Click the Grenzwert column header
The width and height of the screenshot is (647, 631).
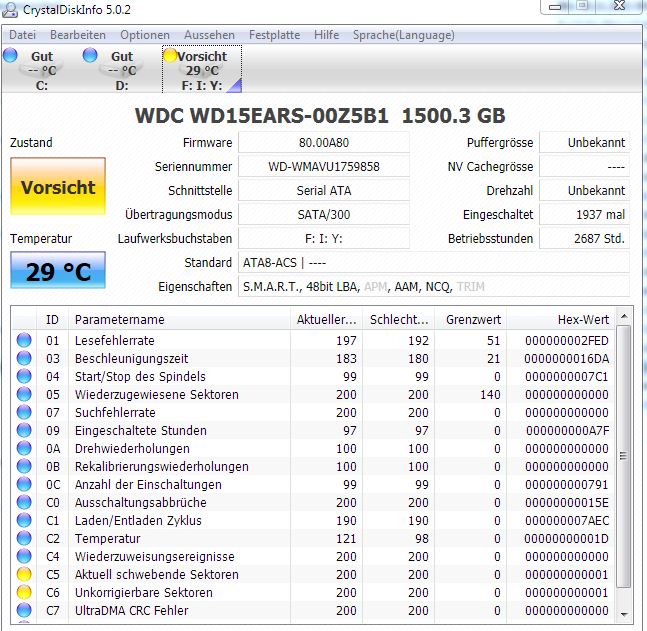[471, 319]
